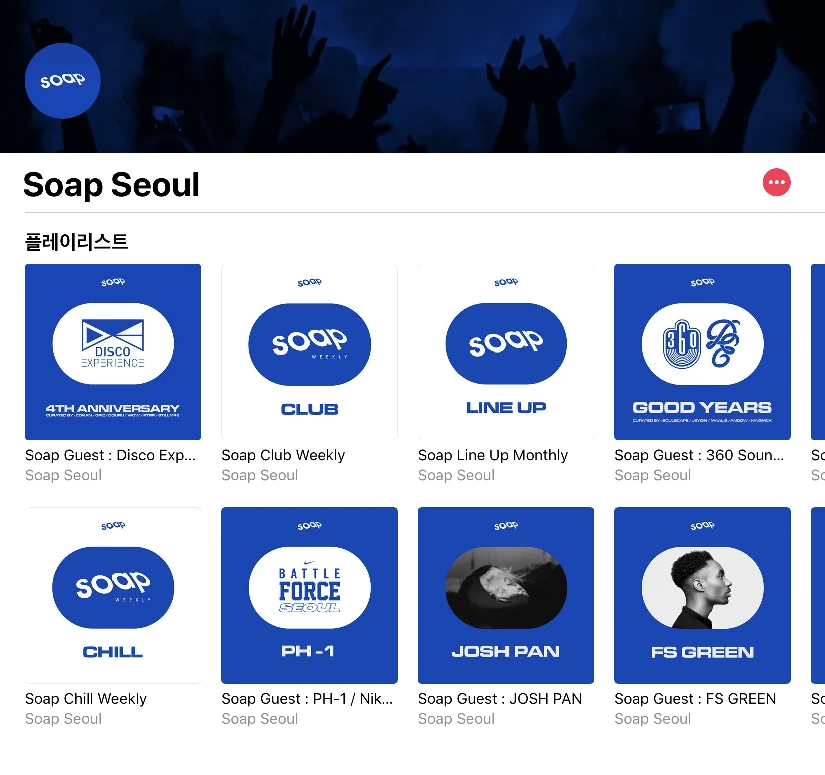This screenshot has height=775, width=825.
Task: Click the 'Soap Guest : JOSH PAN' title
Action: (500, 699)
